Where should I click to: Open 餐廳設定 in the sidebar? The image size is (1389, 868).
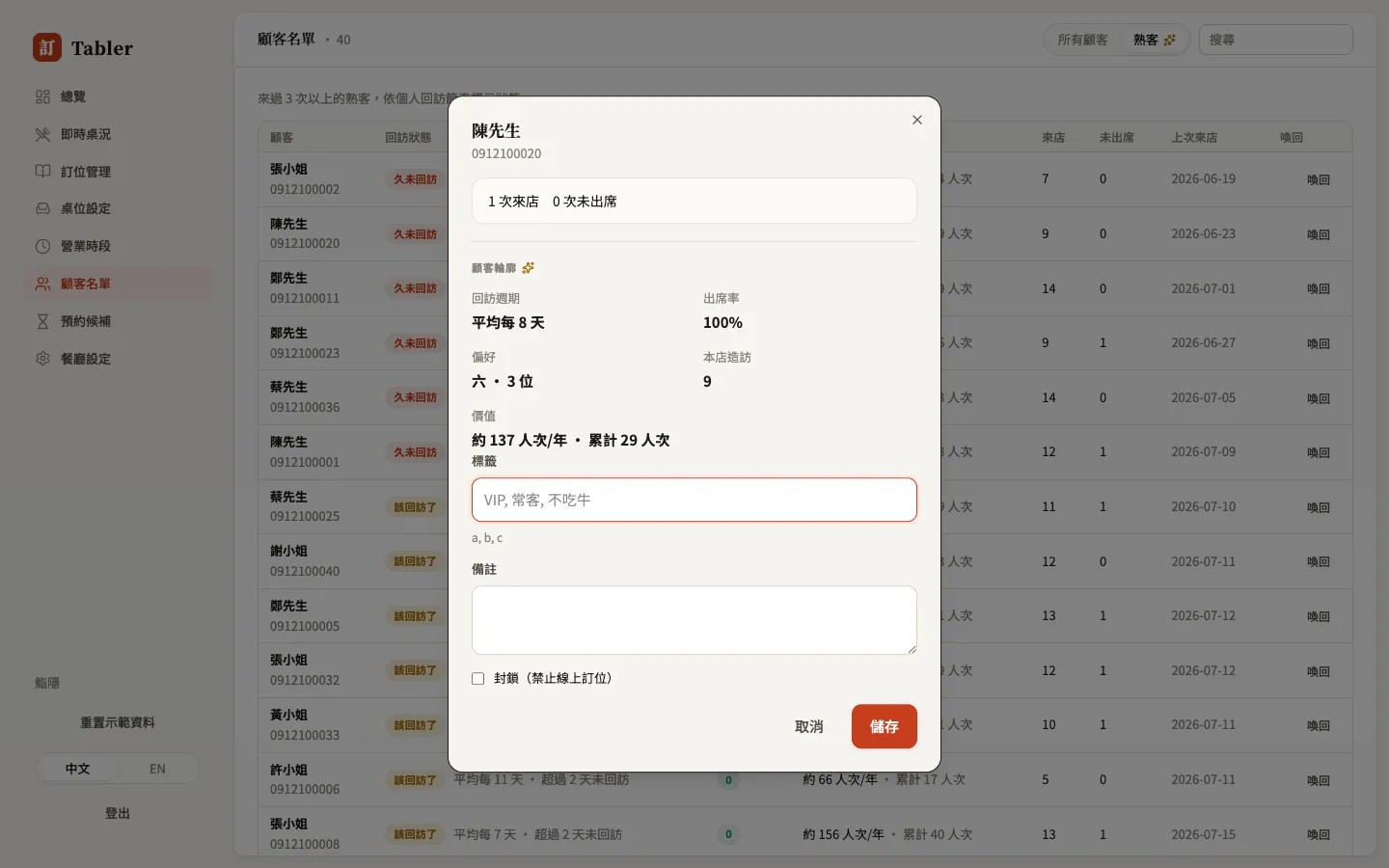click(x=118, y=359)
